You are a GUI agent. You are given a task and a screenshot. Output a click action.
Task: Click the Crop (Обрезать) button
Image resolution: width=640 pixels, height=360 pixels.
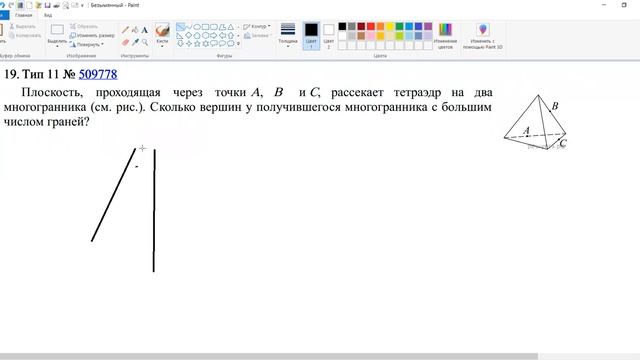point(84,27)
